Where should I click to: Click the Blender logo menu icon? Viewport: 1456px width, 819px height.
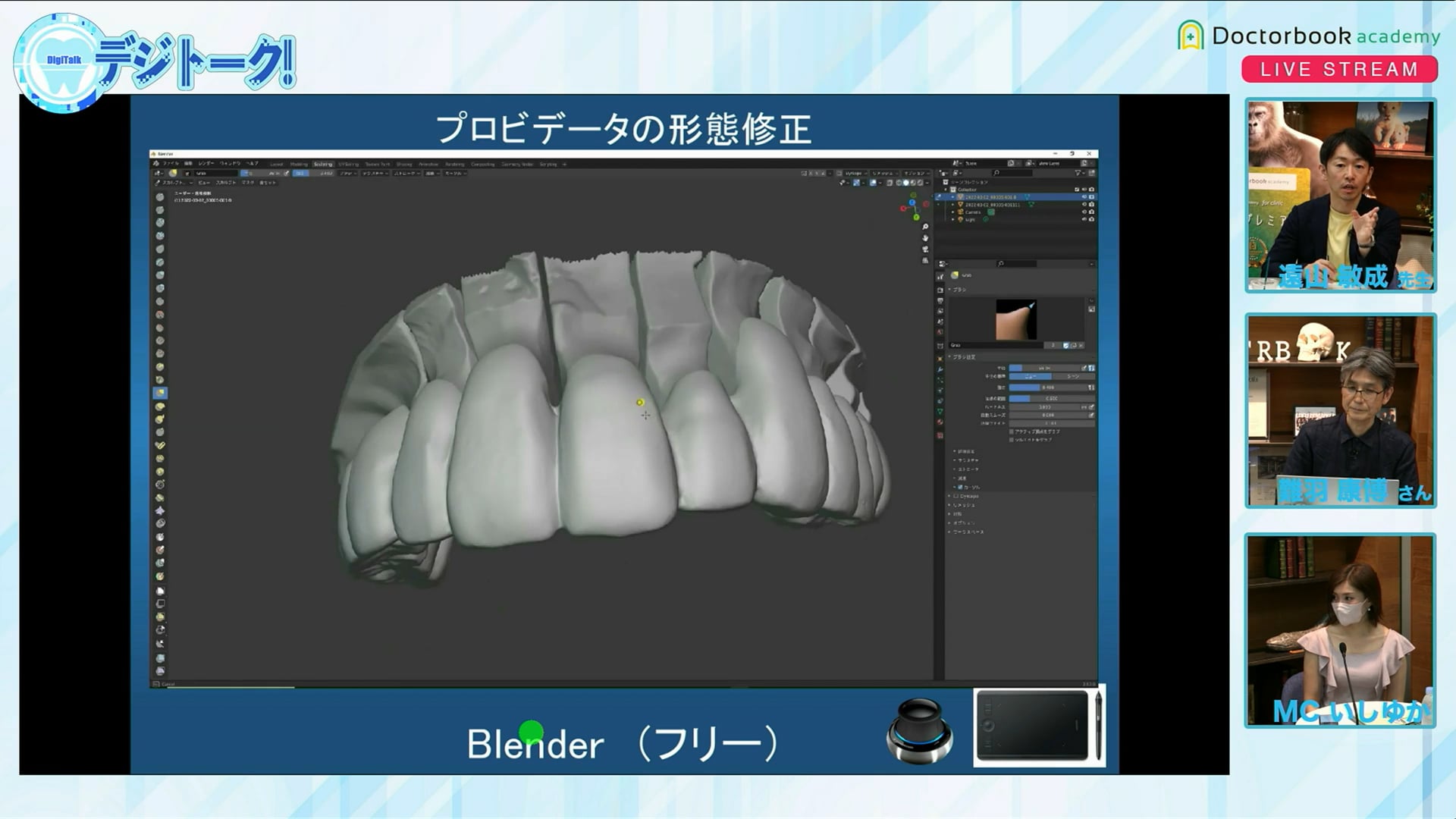click(156, 164)
